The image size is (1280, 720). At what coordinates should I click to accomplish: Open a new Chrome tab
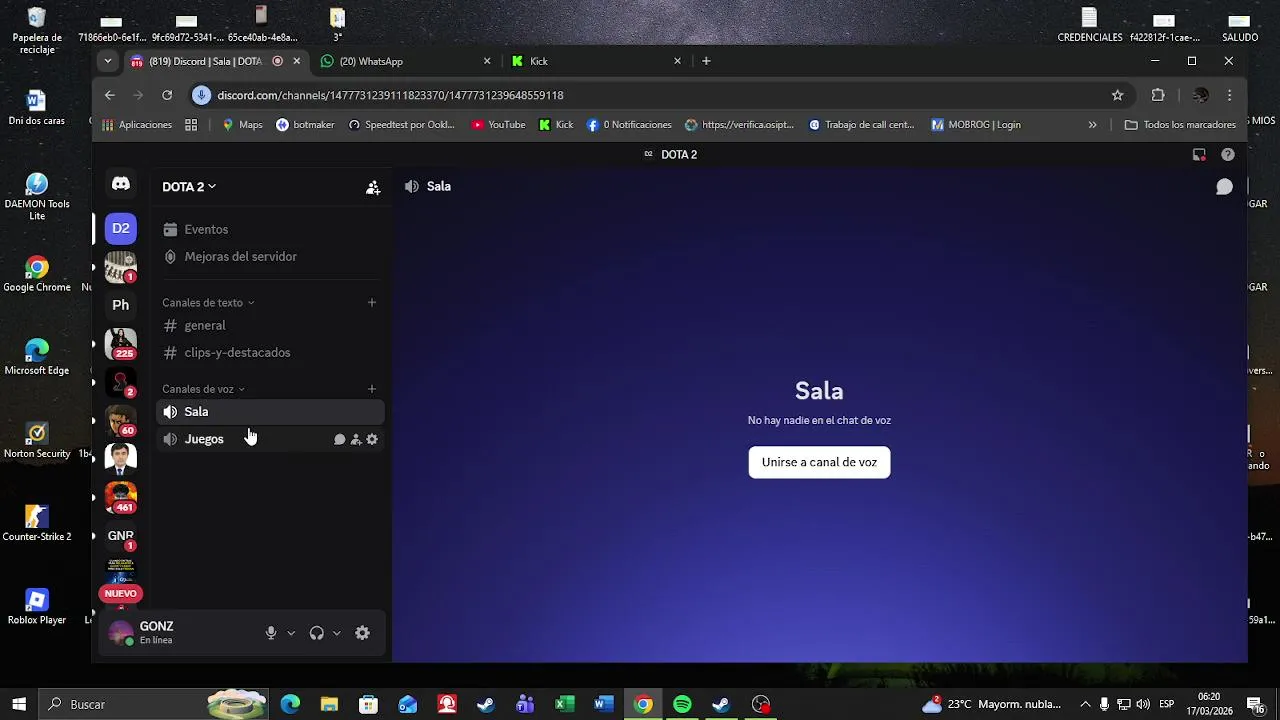706,61
